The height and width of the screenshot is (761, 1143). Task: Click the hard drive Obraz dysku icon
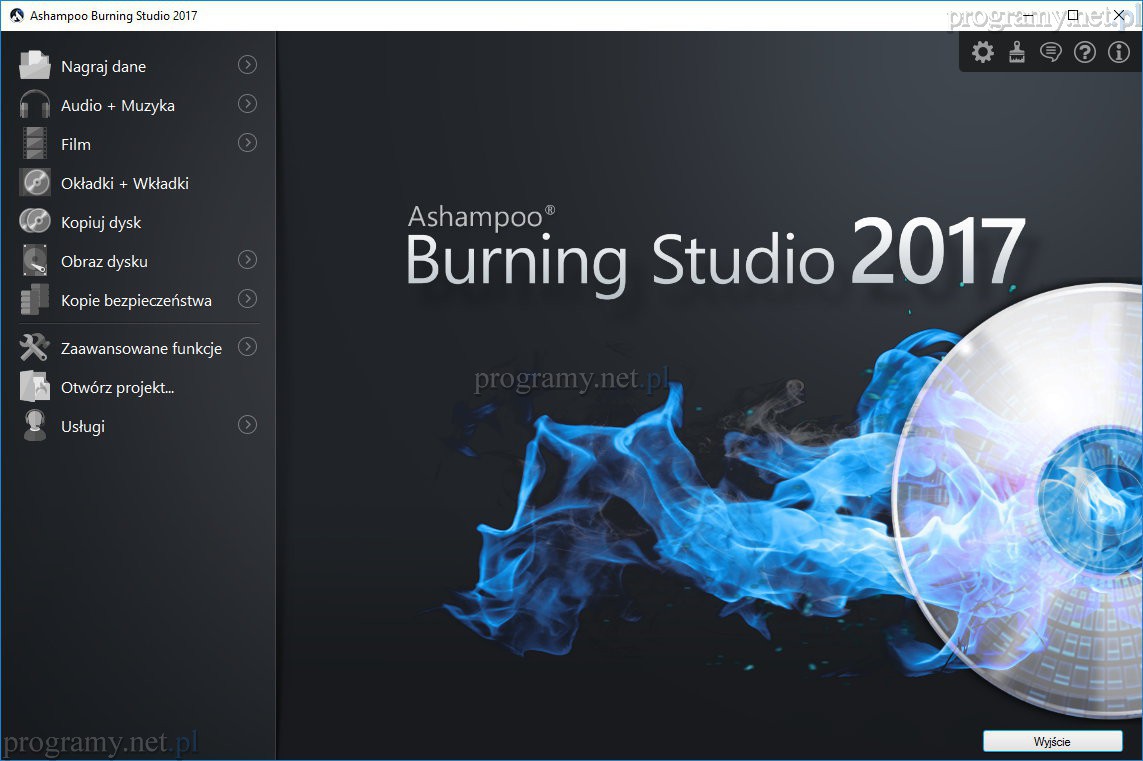(34, 261)
